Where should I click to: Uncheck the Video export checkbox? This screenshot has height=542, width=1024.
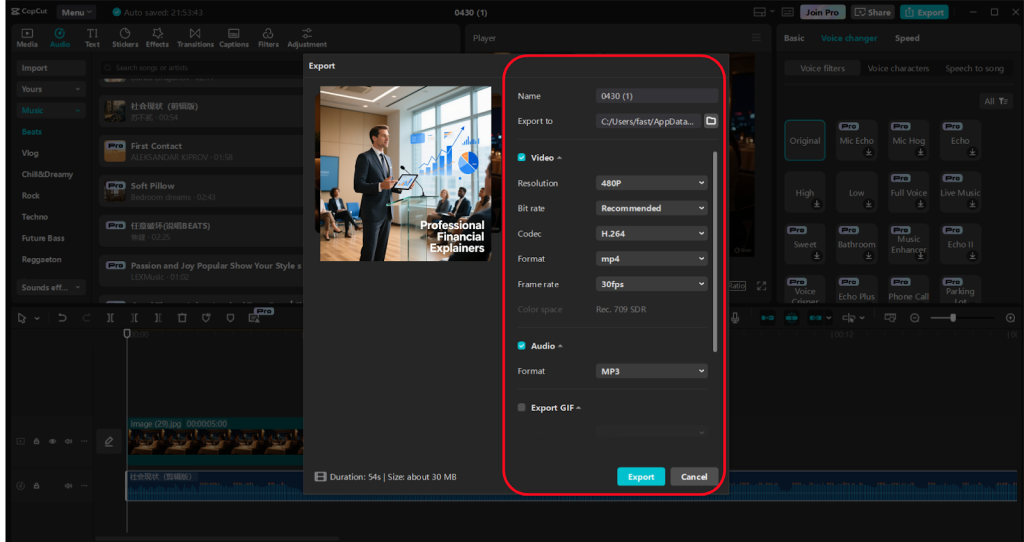[x=522, y=158]
